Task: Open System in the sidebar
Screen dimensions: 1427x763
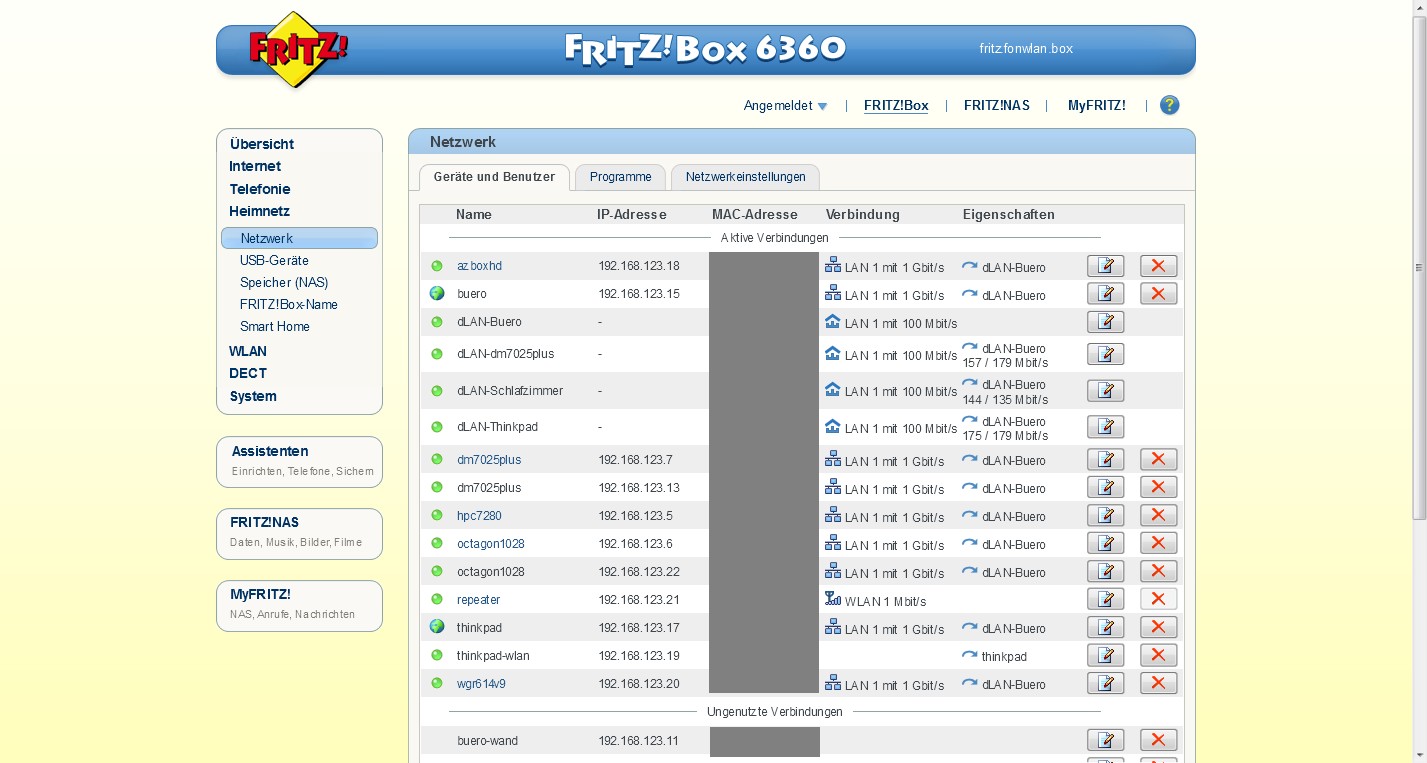Action: [x=253, y=396]
